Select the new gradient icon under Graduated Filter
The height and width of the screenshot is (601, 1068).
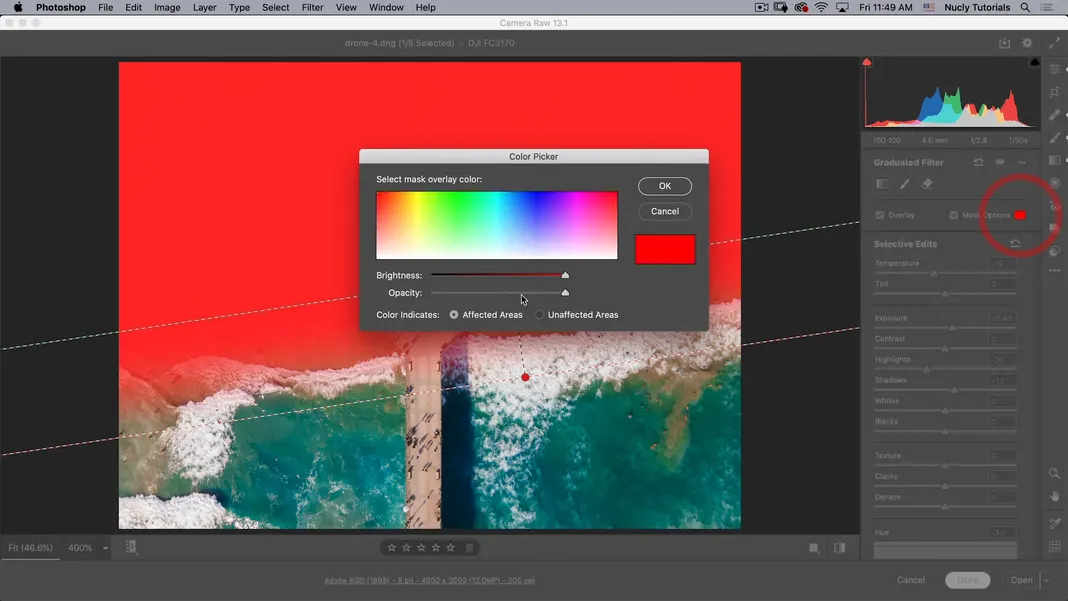pyautogui.click(x=882, y=184)
